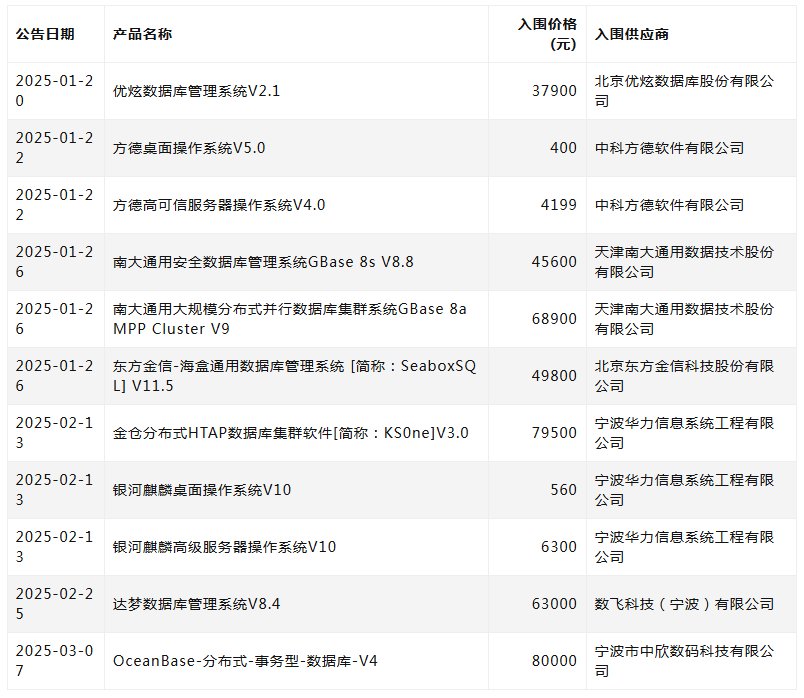Select price 560

pyautogui.click(x=564, y=490)
